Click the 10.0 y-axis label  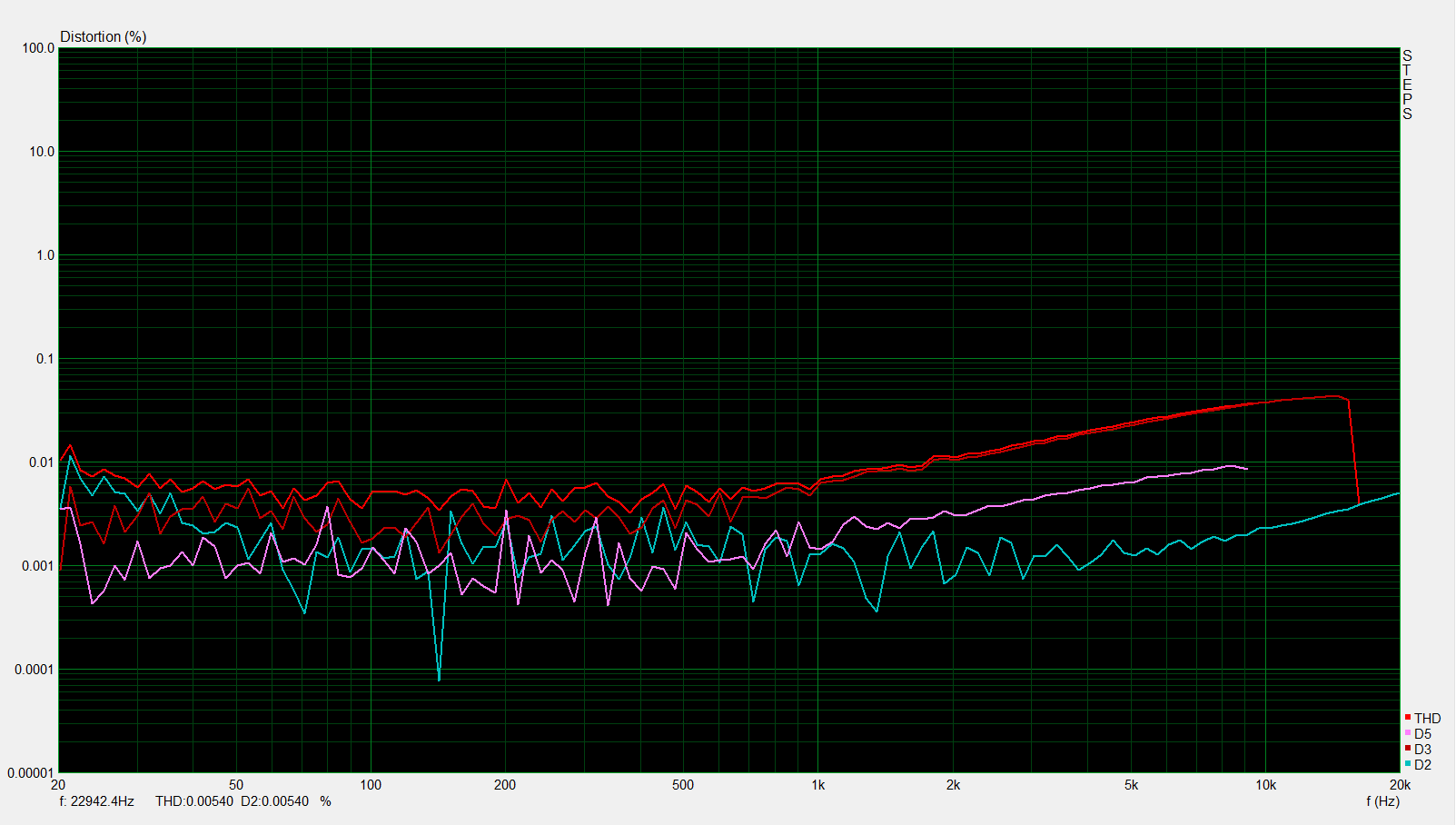coord(42,152)
